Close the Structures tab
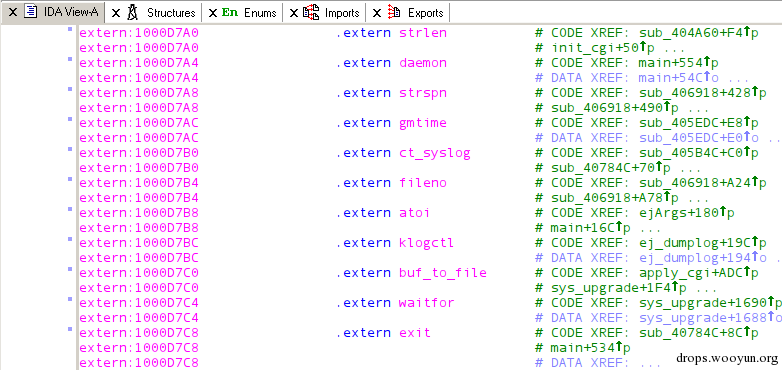The image size is (782, 370). [x=116, y=13]
